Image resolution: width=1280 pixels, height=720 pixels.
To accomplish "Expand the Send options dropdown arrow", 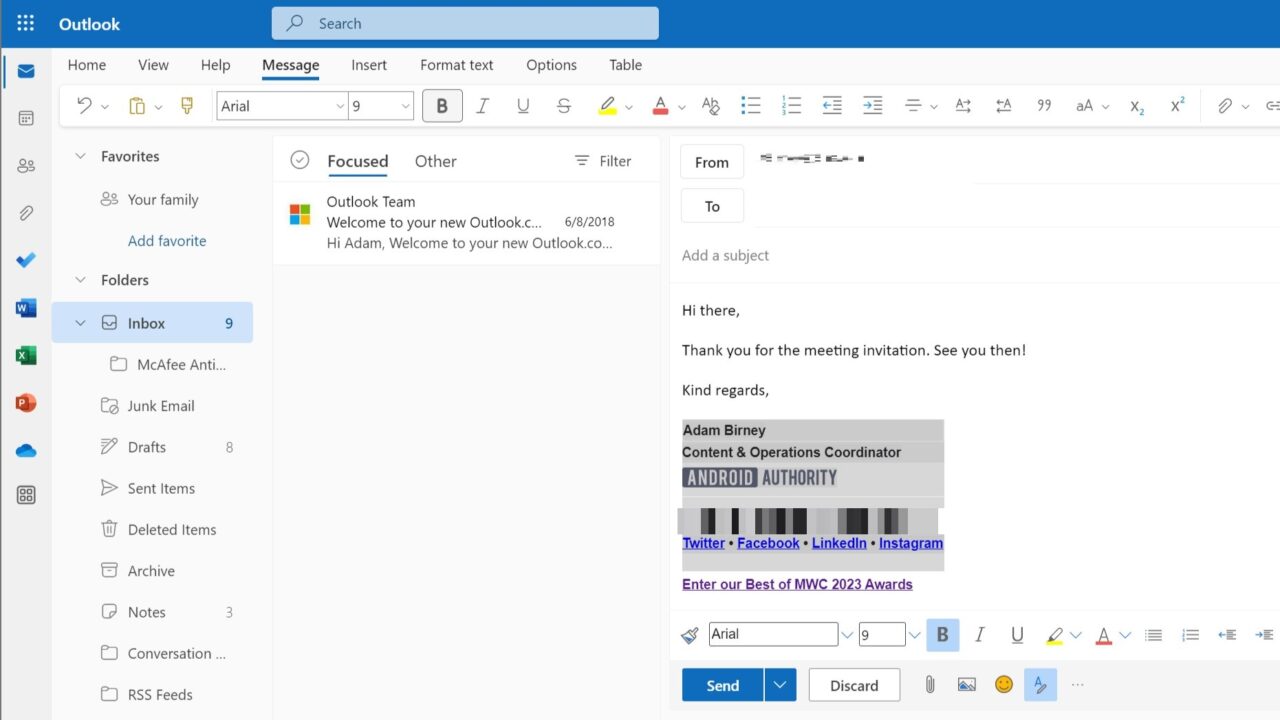I will (779, 685).
